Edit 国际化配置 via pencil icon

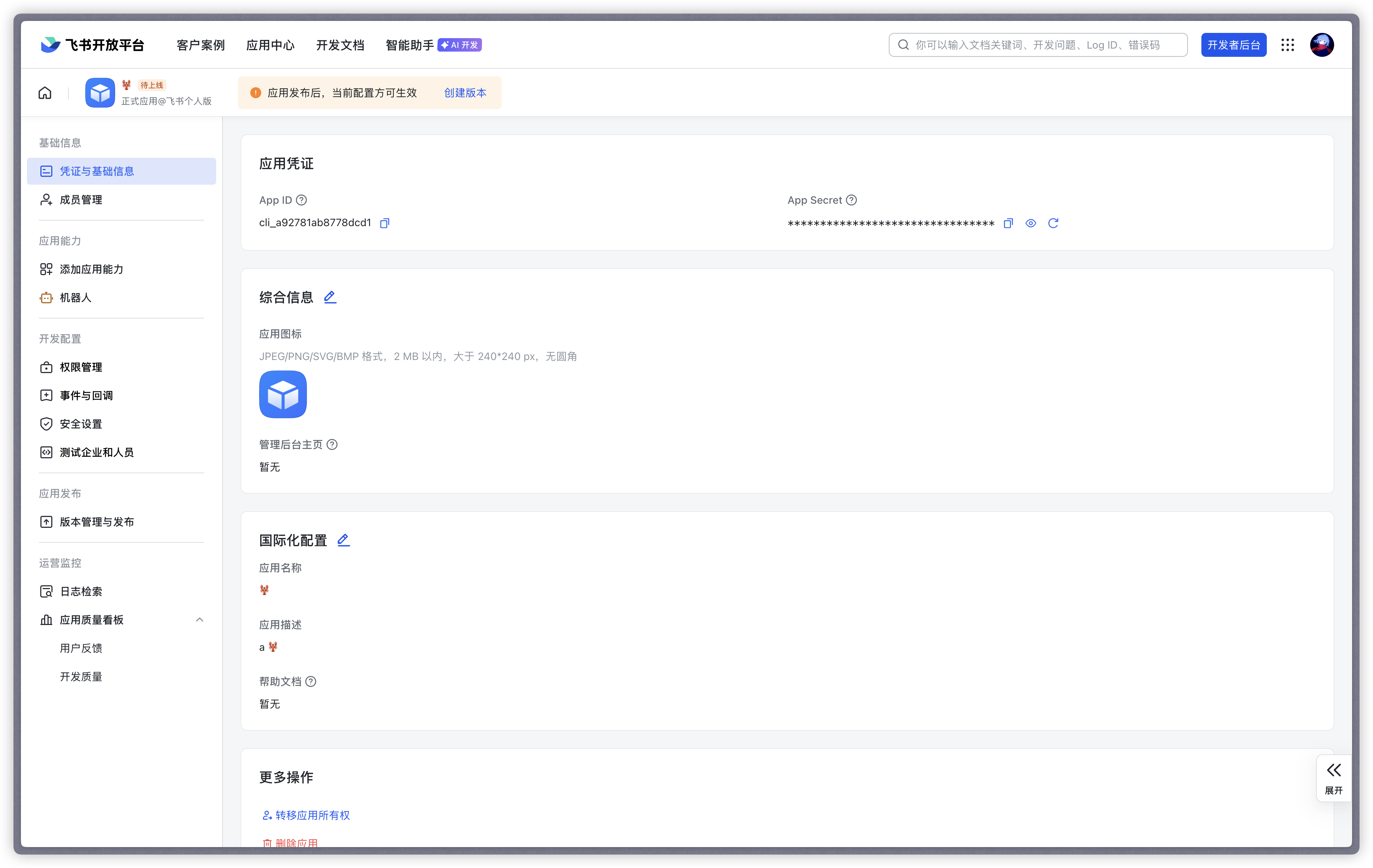pos(343,540)
